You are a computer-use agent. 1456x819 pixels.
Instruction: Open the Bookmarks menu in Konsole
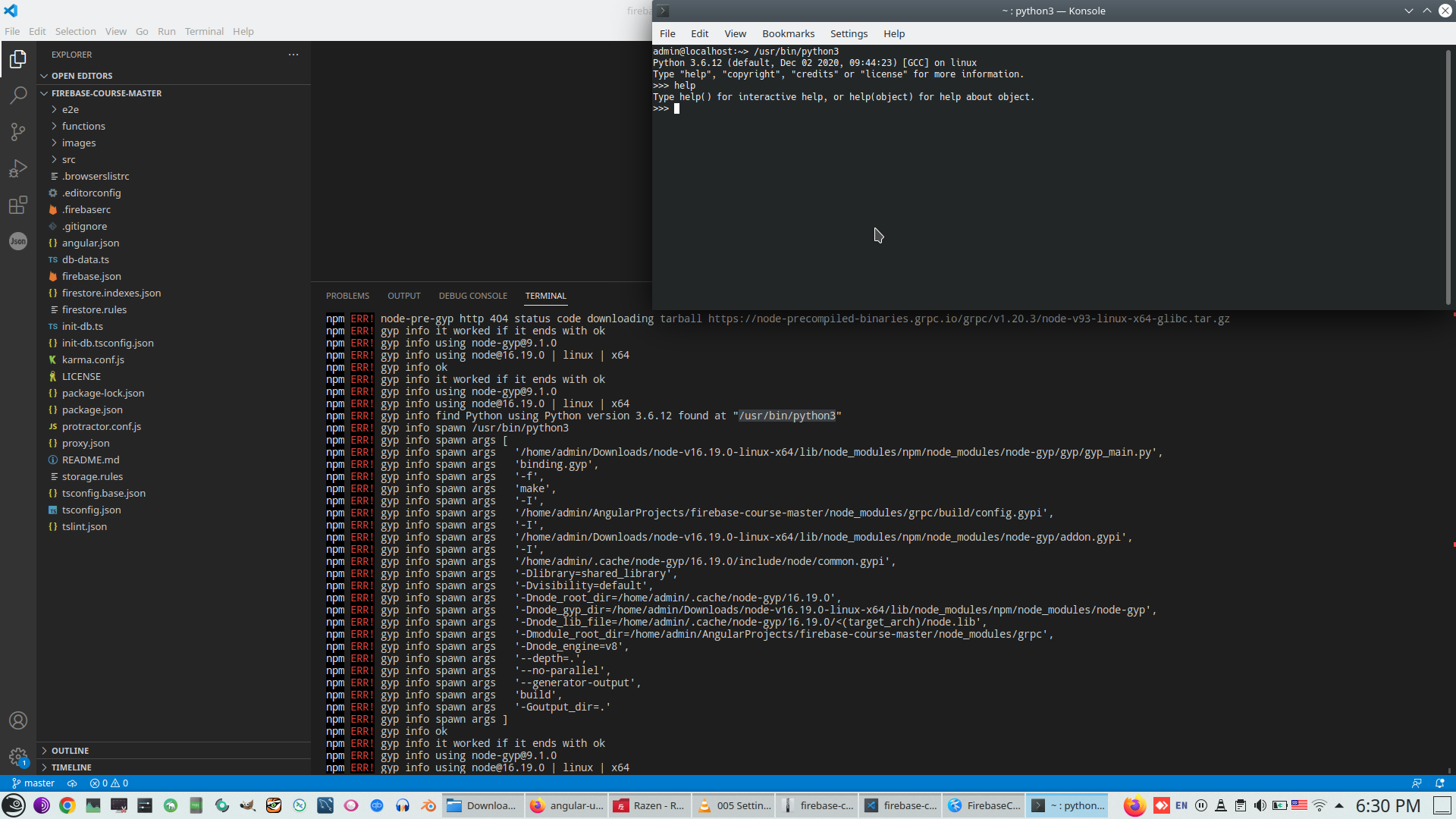pyautogui.click(x=788, y=33)
